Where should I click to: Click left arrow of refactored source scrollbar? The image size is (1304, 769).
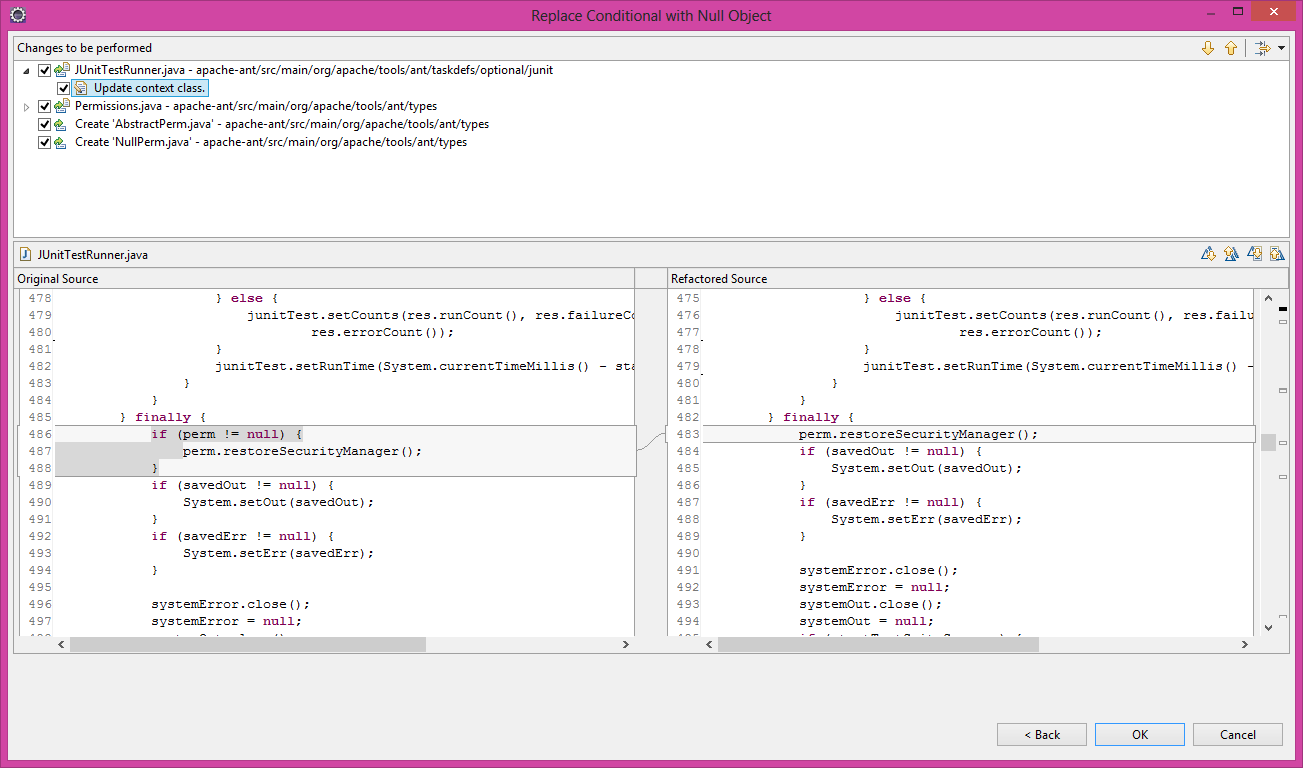(709, 645)
